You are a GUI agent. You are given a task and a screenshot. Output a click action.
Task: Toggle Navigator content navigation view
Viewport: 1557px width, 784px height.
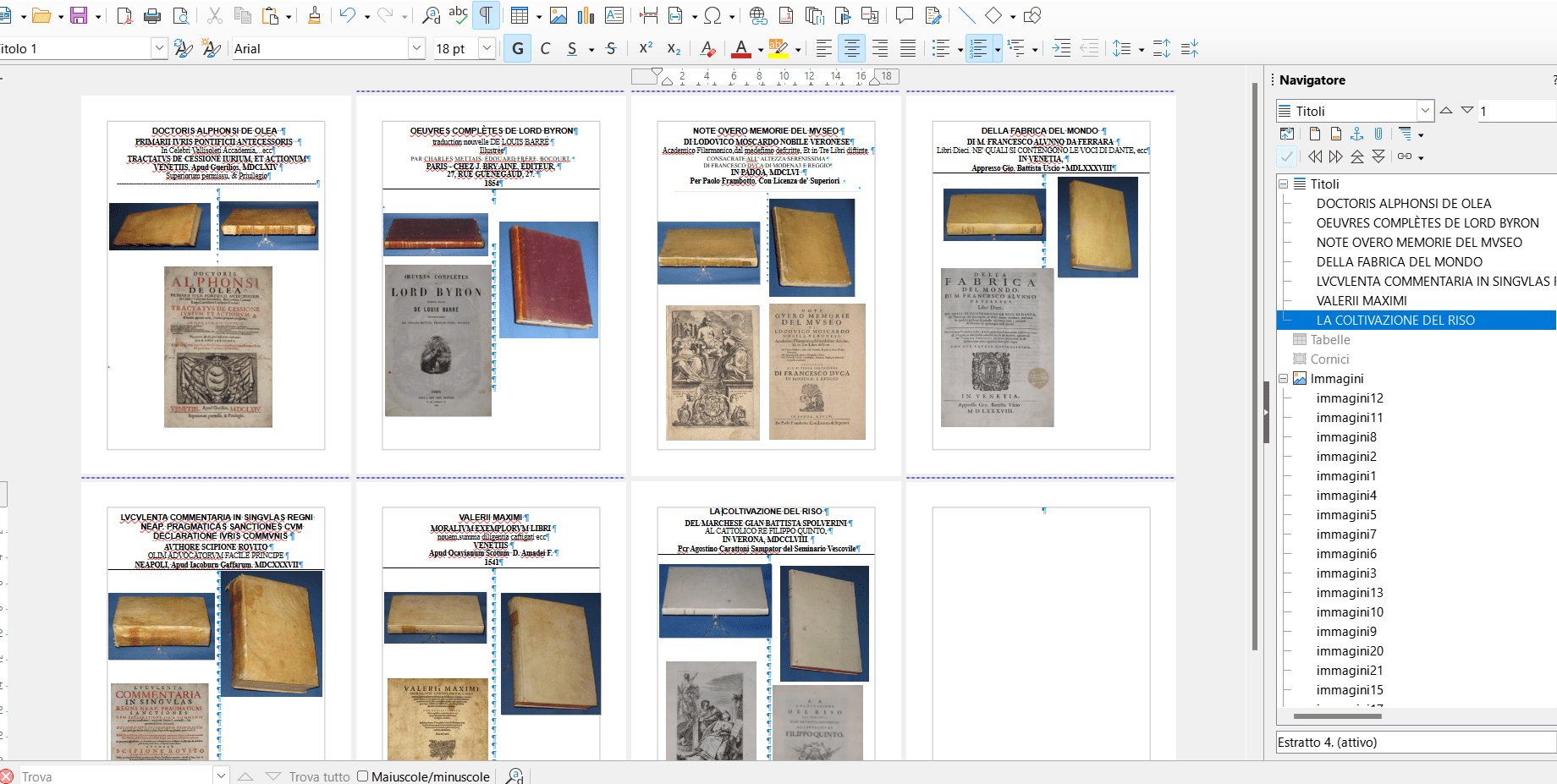tap(1287, 134)
